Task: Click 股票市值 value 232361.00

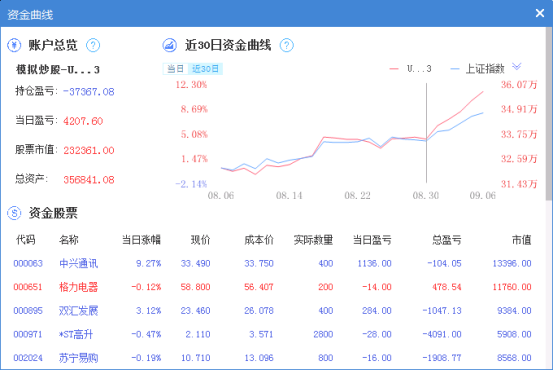Action: coord(89,151)
